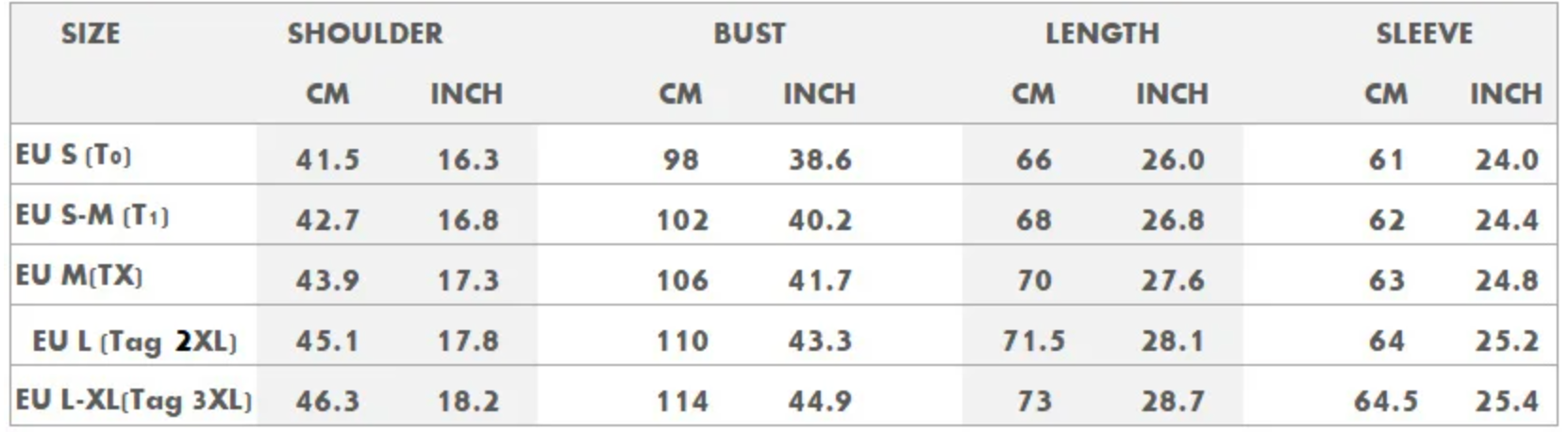Viewport: 1568px width, 432px height.
Task: Click the 102 bust CM value
Action: tap(682, 220)
